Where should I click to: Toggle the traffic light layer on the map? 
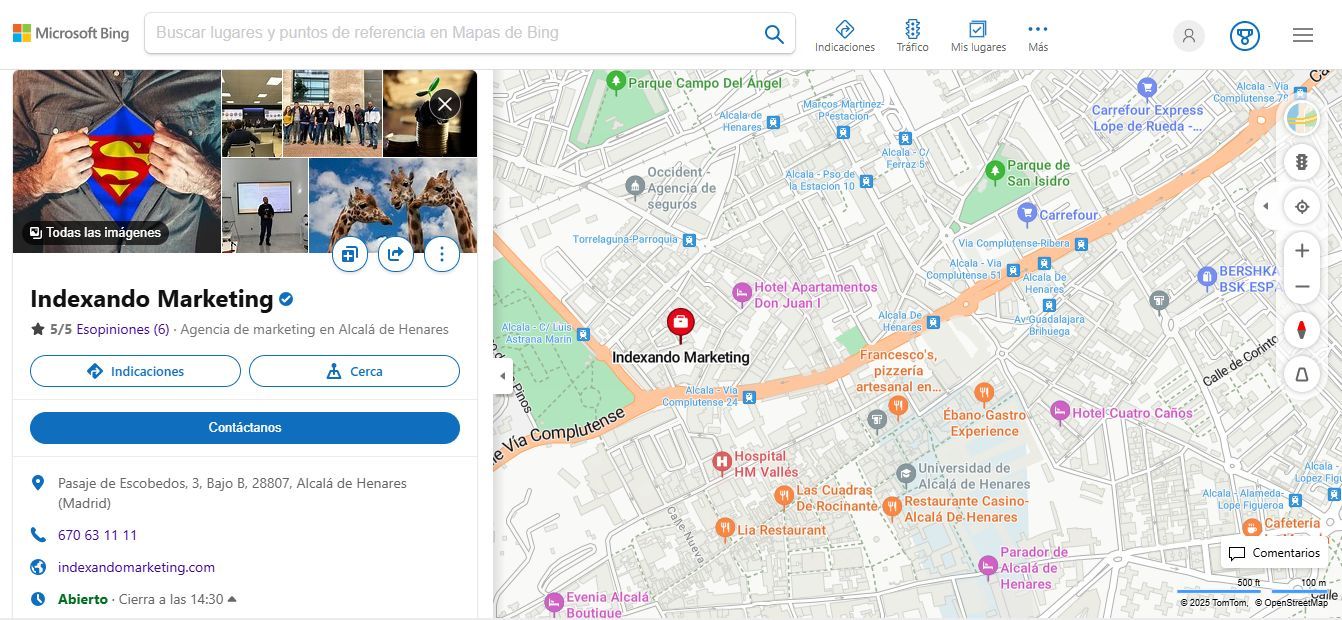pyautogui.click(x=1301, y=162)
